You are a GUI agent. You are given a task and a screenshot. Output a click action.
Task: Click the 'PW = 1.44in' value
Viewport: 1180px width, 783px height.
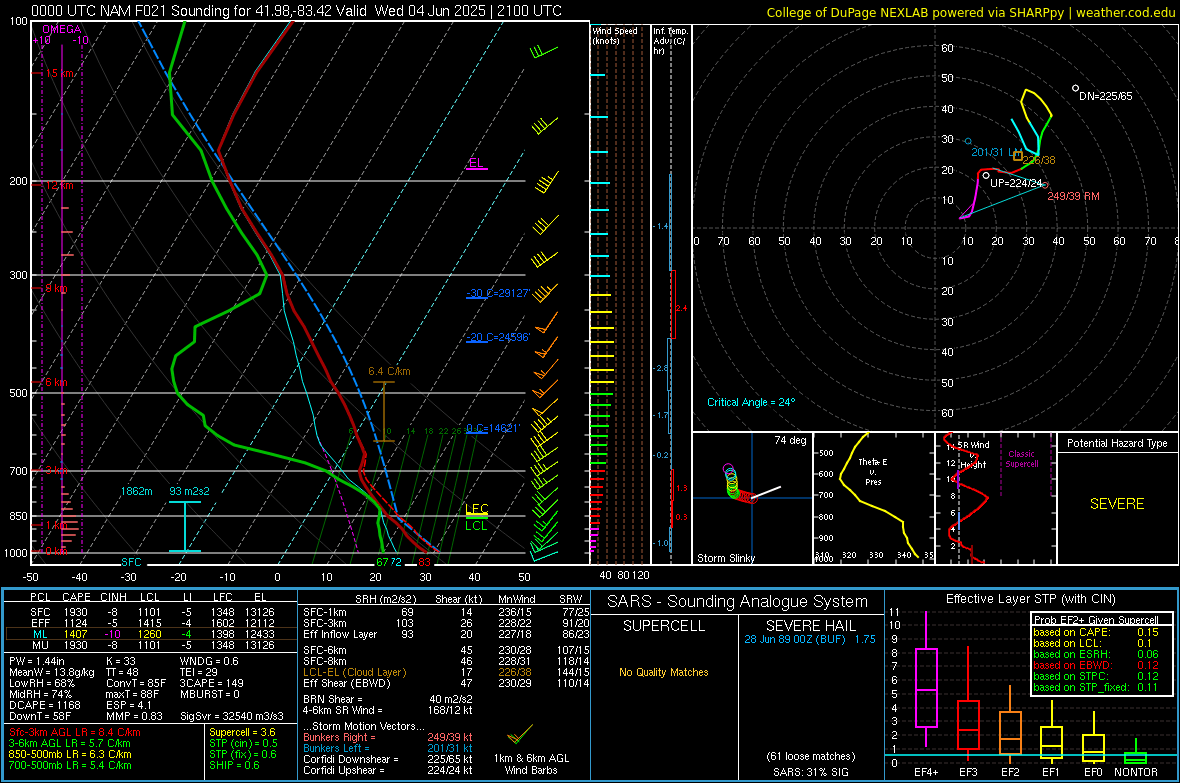[38, 661]
